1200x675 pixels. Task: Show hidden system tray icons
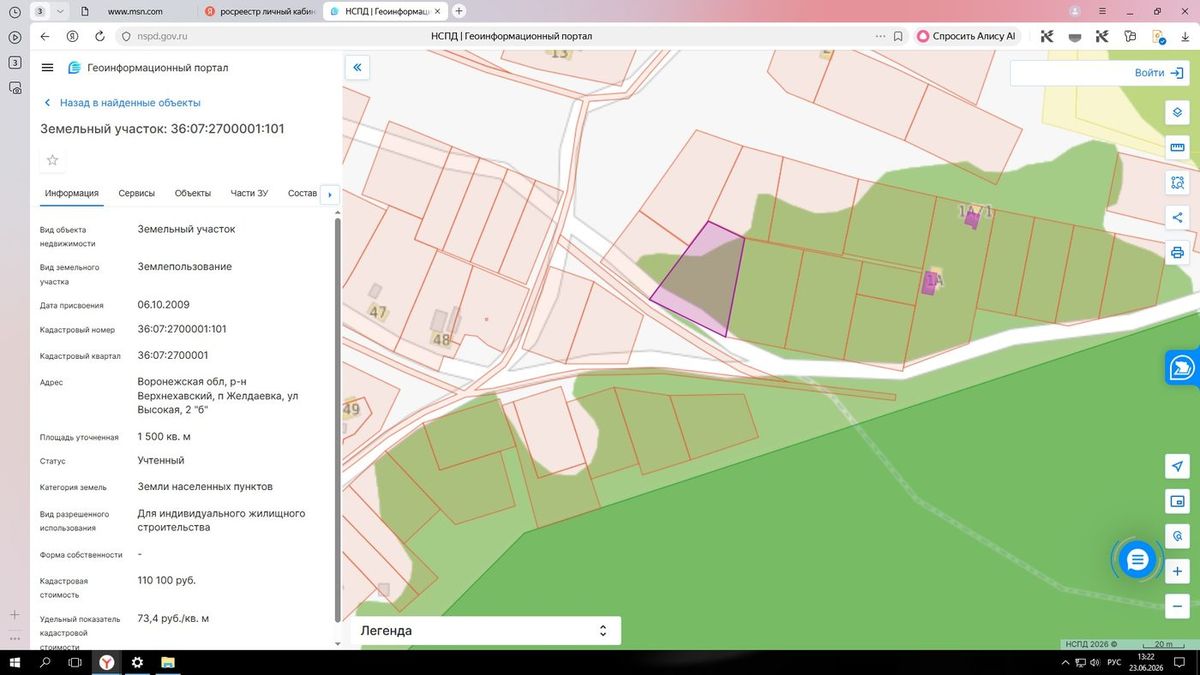click(1063, 663)
